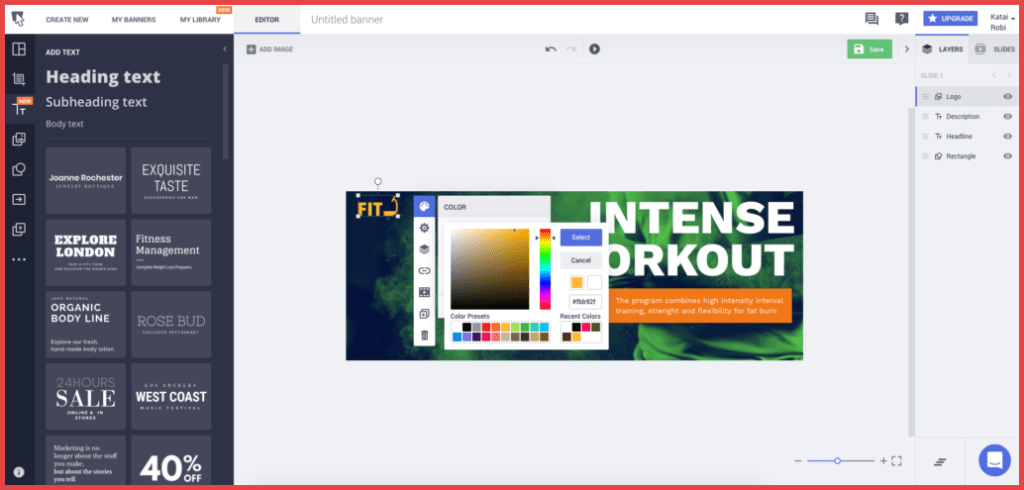Open the help question mark icon
This screenshot has width=1024, height=490.
tap(901, 18)
